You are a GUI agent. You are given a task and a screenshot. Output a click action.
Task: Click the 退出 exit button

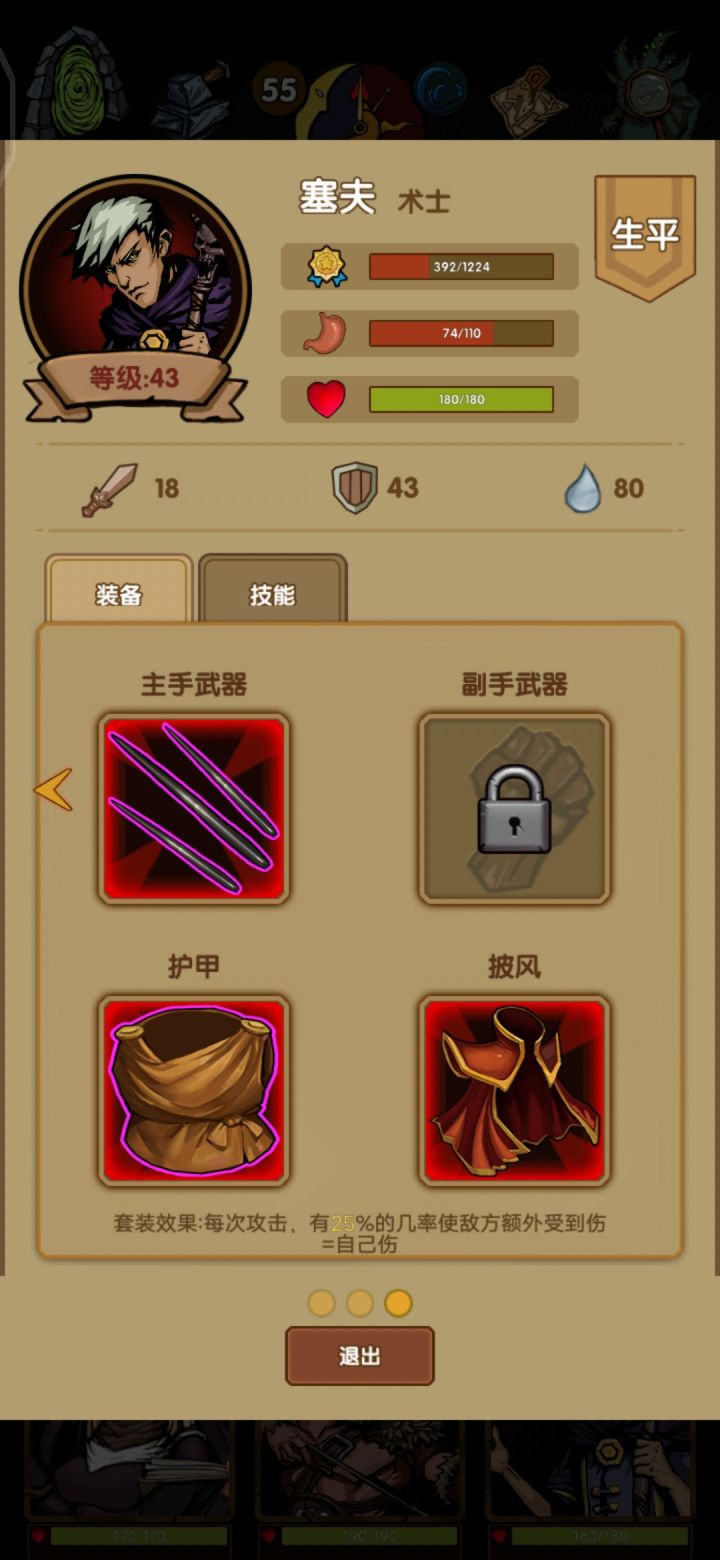point(360,1356)
